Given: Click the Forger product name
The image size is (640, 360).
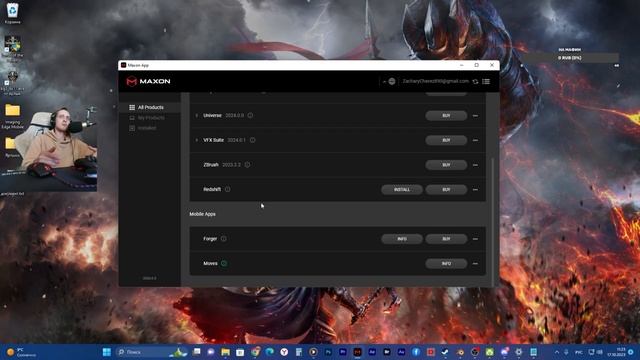Looking at the screenshot, I should pos(210,239).
